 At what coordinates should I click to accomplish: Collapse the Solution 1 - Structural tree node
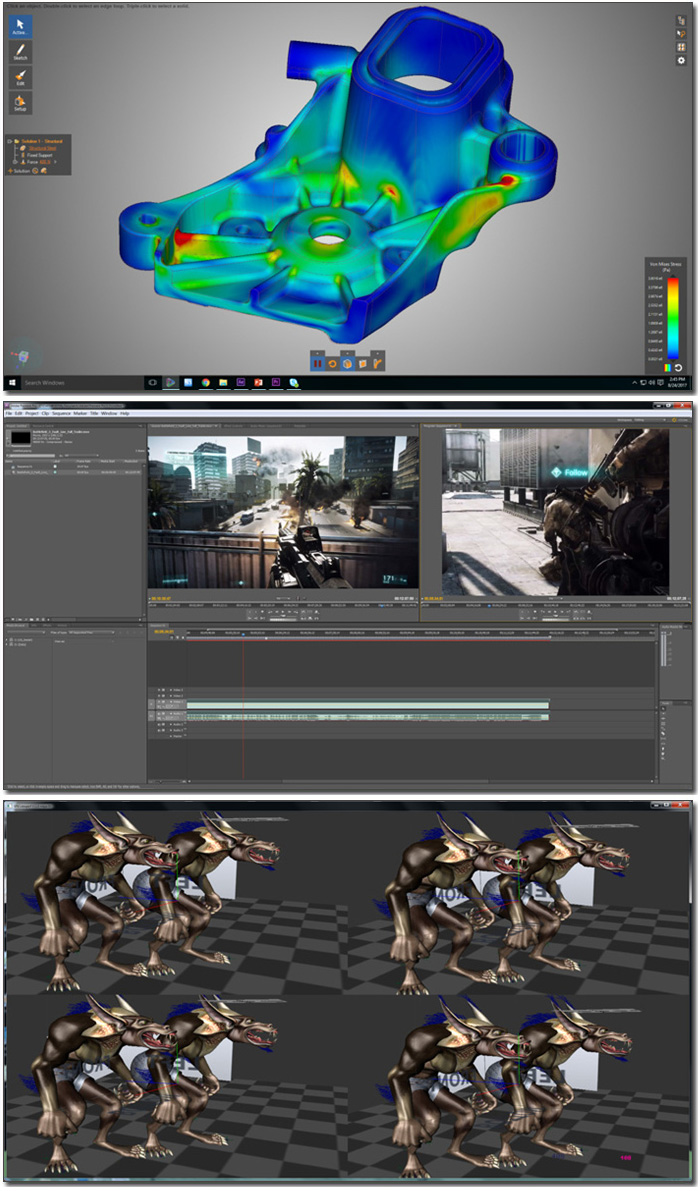(x=9, y=141)
